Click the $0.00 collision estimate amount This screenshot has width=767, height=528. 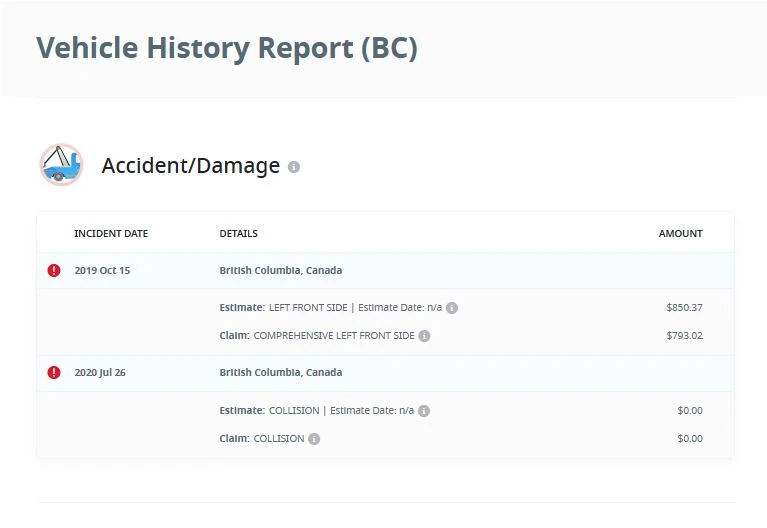(x=690, y=410)
